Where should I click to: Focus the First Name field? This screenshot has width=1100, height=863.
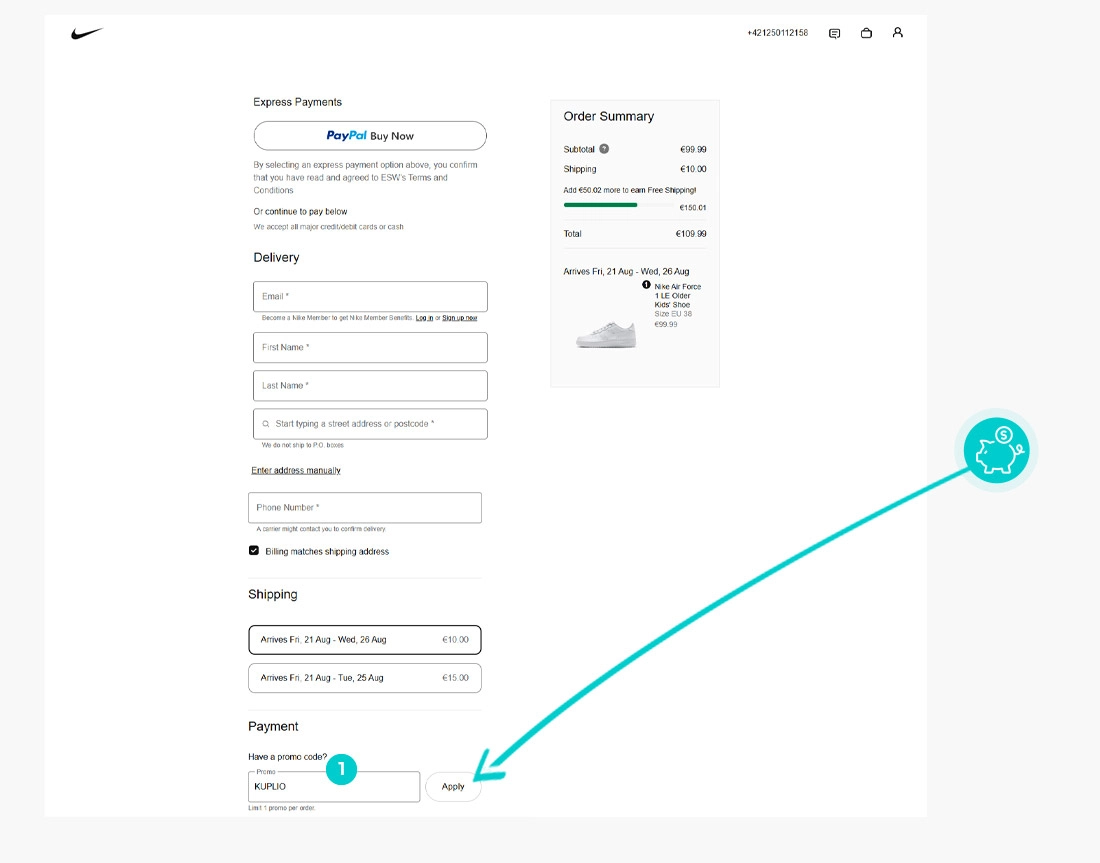click(370, 347)
